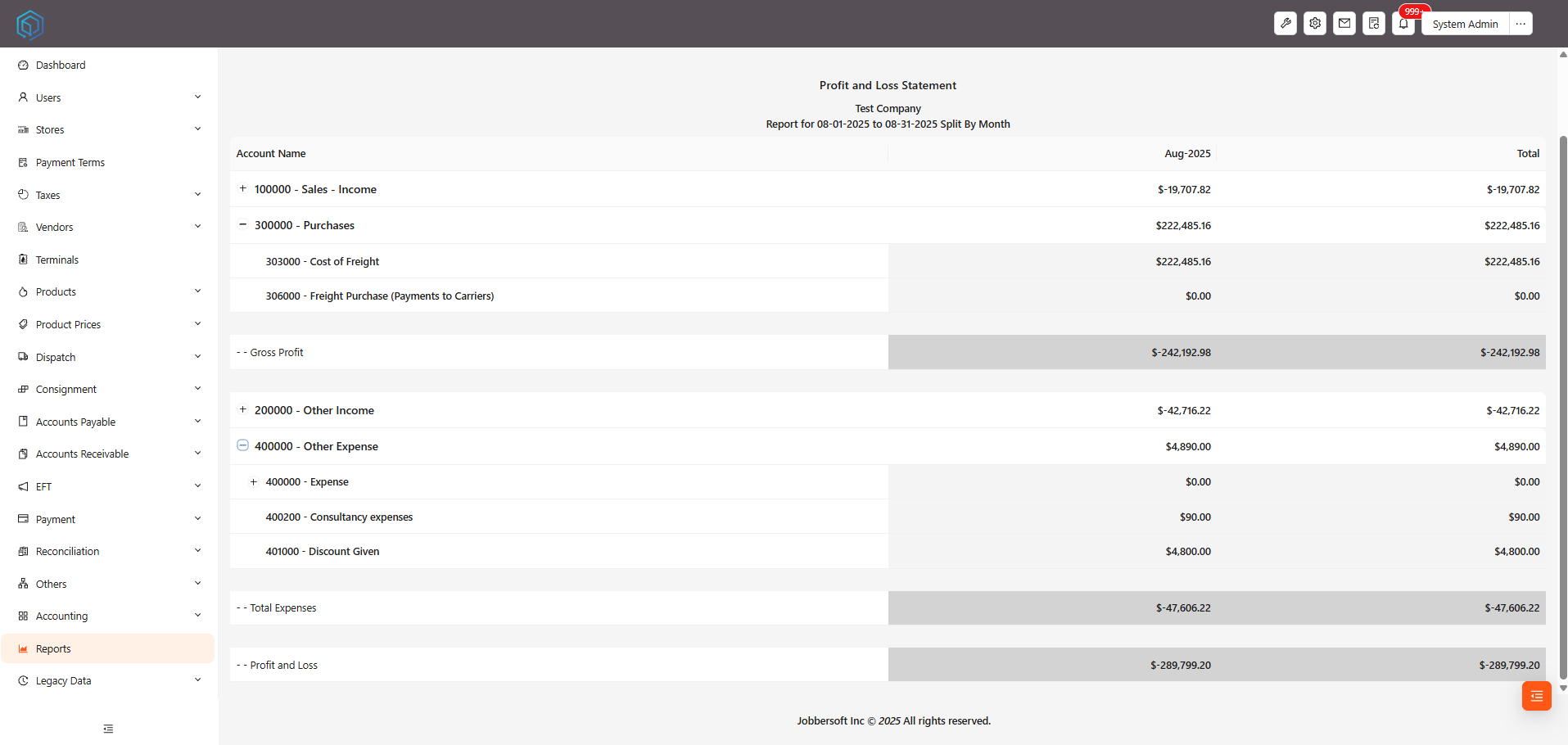Open the mail envelope icon in header
Viewport: 1568px width, 745px height.
1344,24
